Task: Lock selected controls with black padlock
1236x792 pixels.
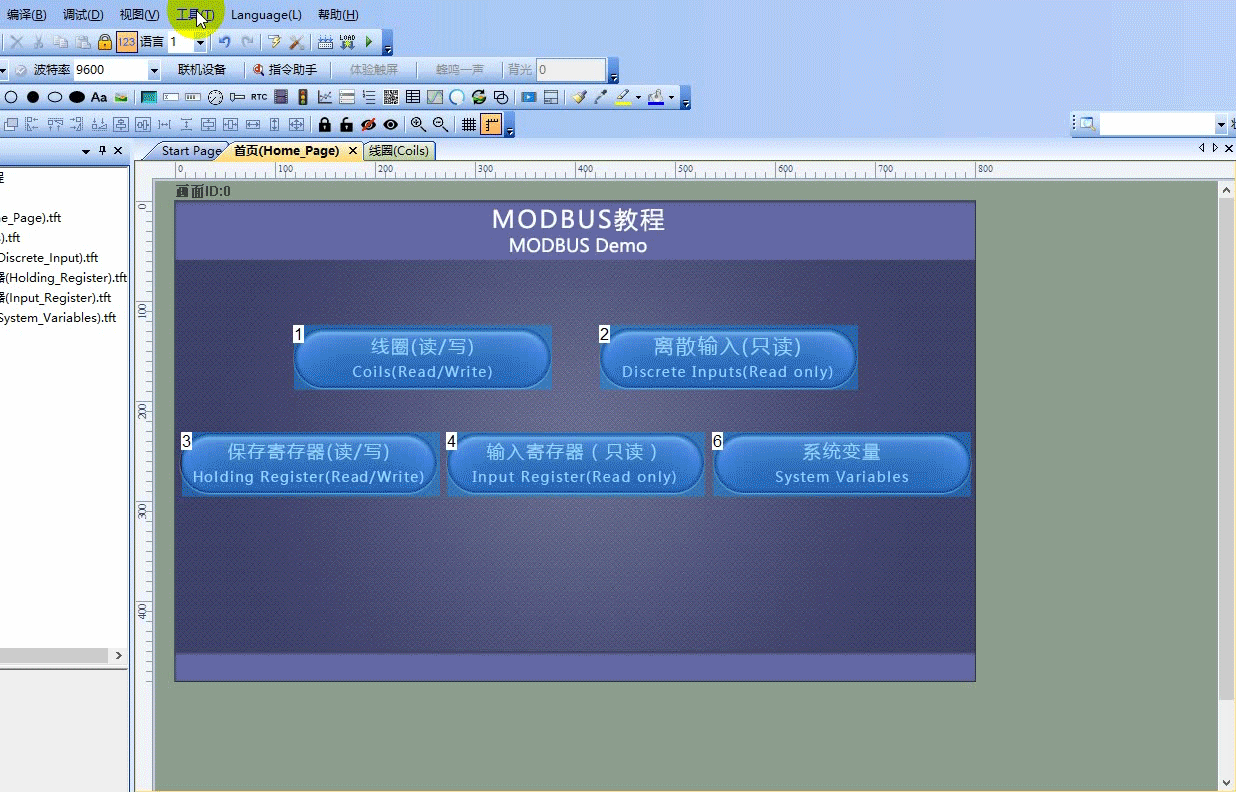Action: pos(324,124)
